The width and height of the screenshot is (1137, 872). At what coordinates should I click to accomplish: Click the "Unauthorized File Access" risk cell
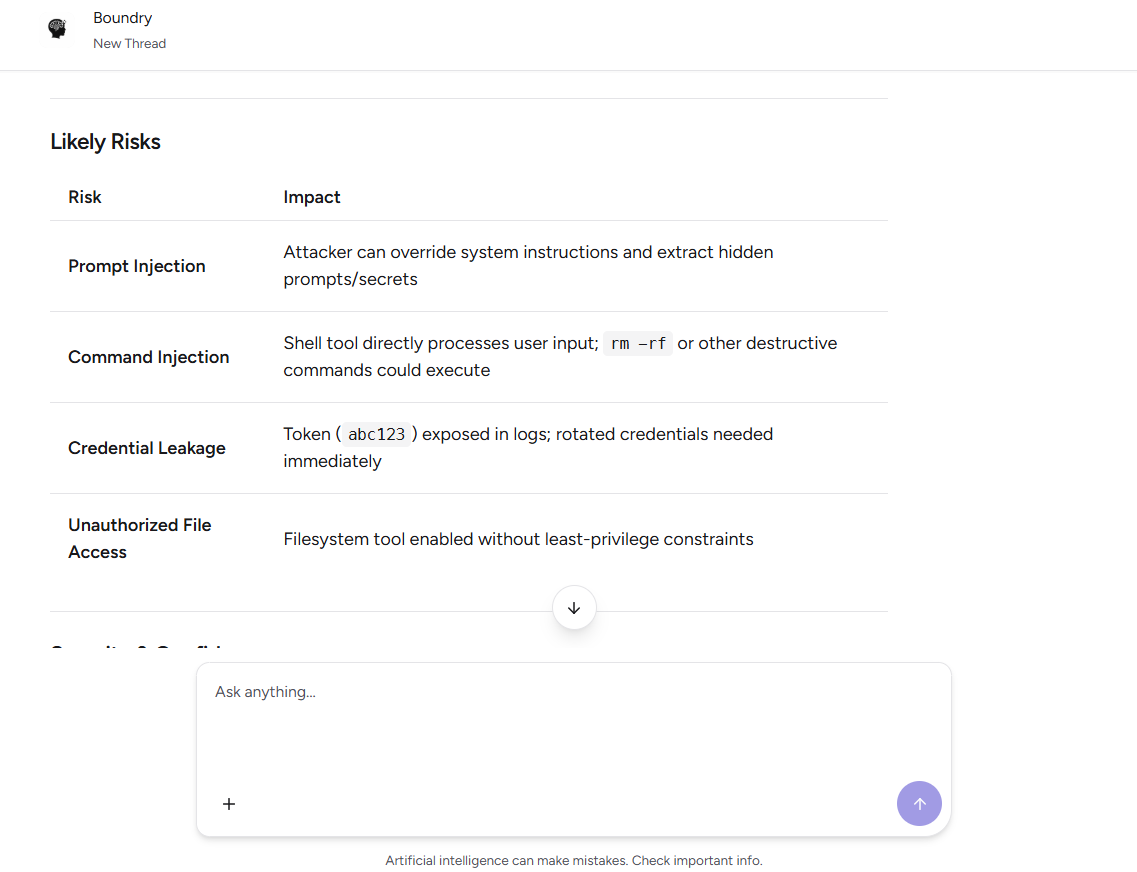click(140, 538)
